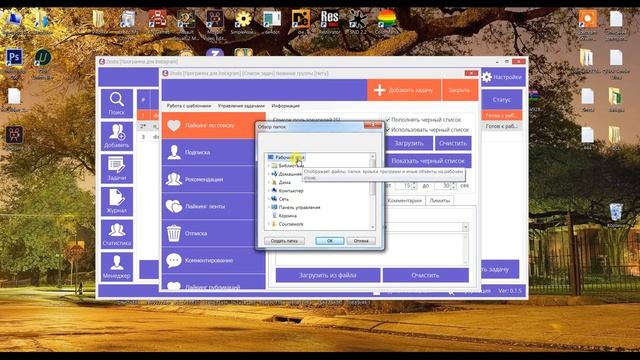640x360 pixels.
Task: Switch to the Комментарии tab
Action: coord(404,200)
